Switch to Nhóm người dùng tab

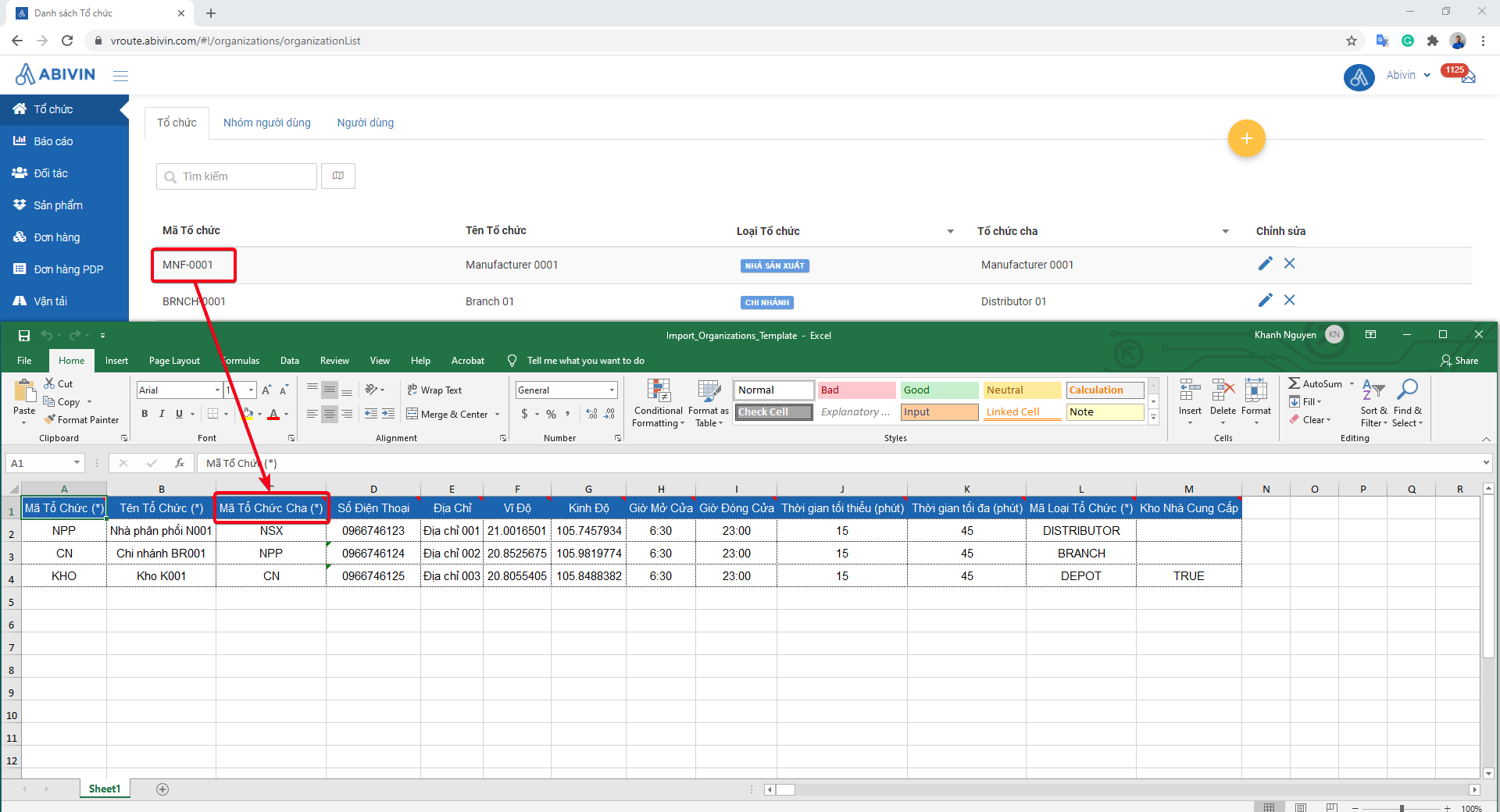click(267, 123)
